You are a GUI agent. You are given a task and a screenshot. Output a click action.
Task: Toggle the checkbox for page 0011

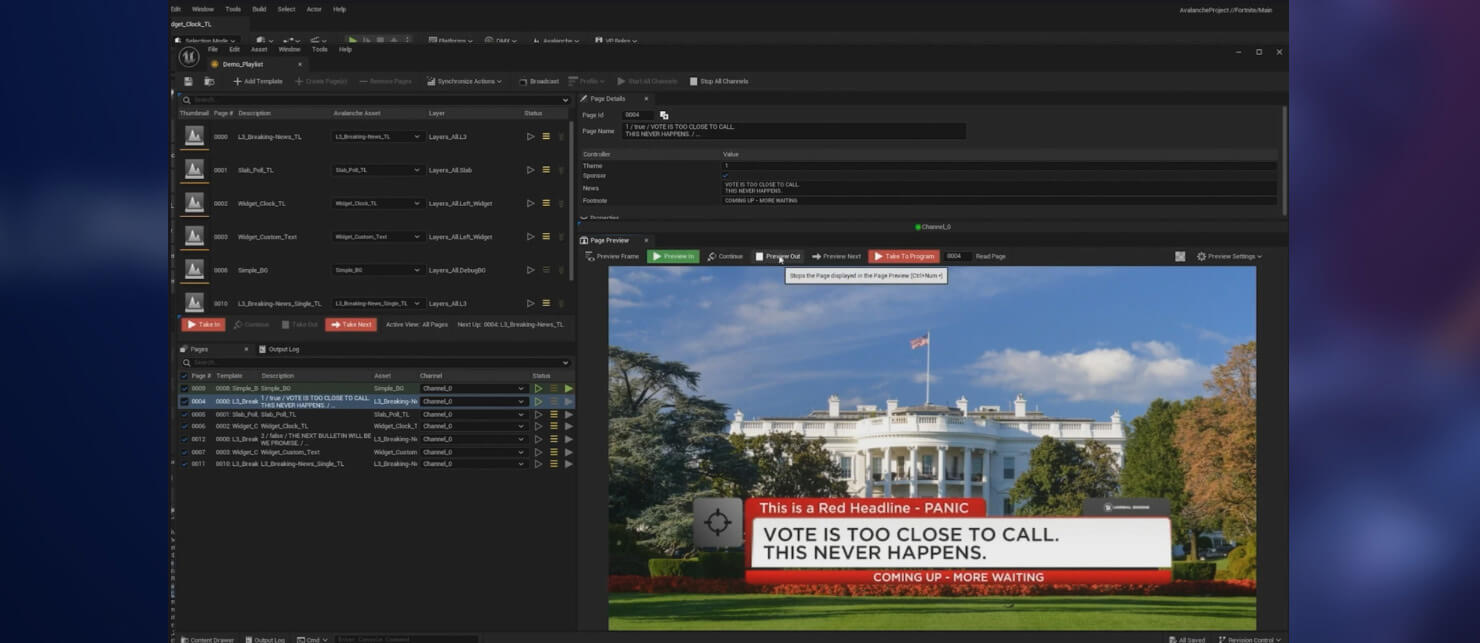click(x=184, y=464)
